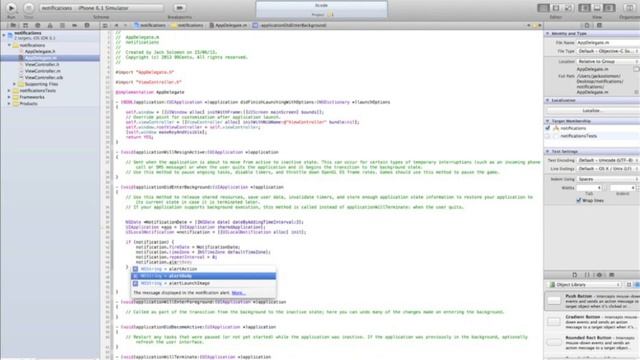Show the File inspector tab
Viewport: 640px width, 360px height.
click(587, 25)
